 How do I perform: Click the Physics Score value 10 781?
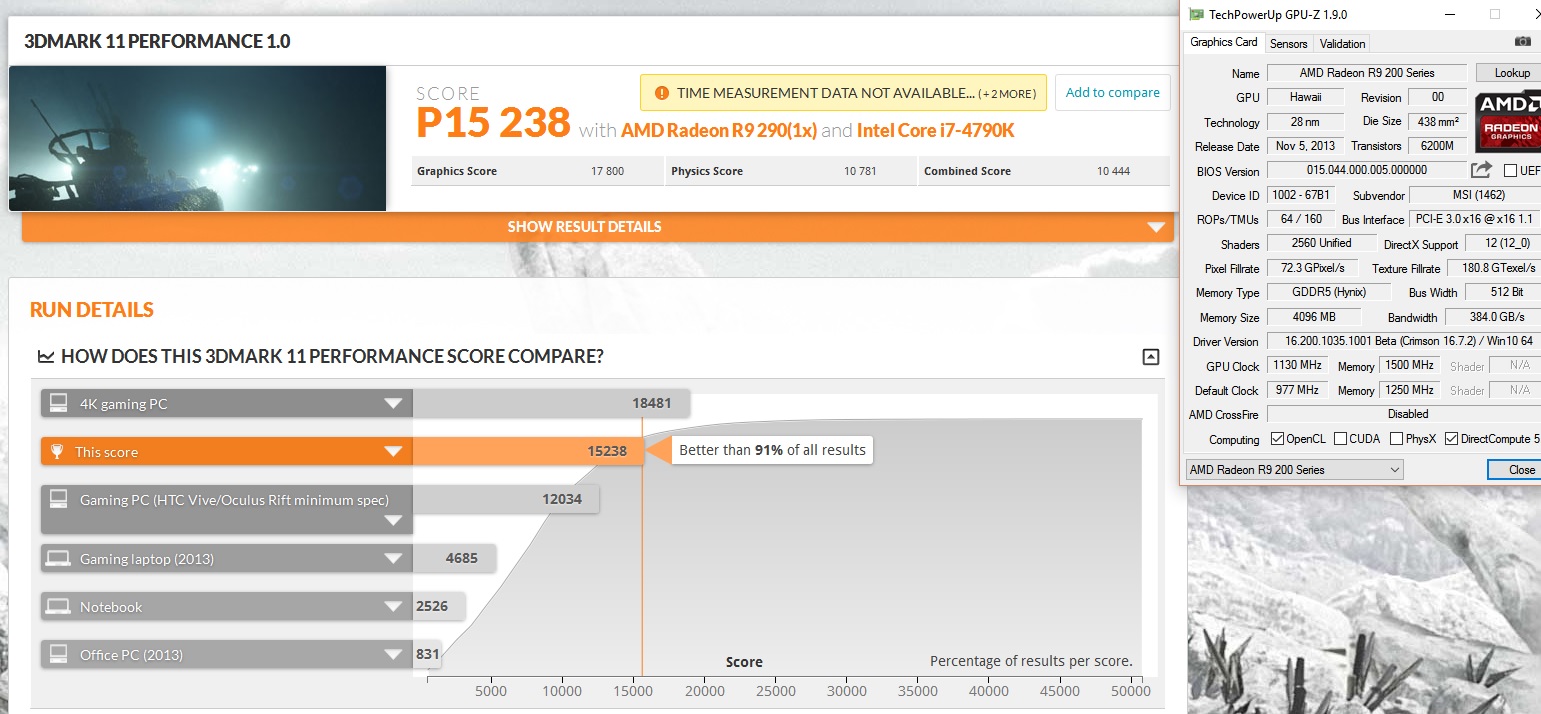pos(860,171)
